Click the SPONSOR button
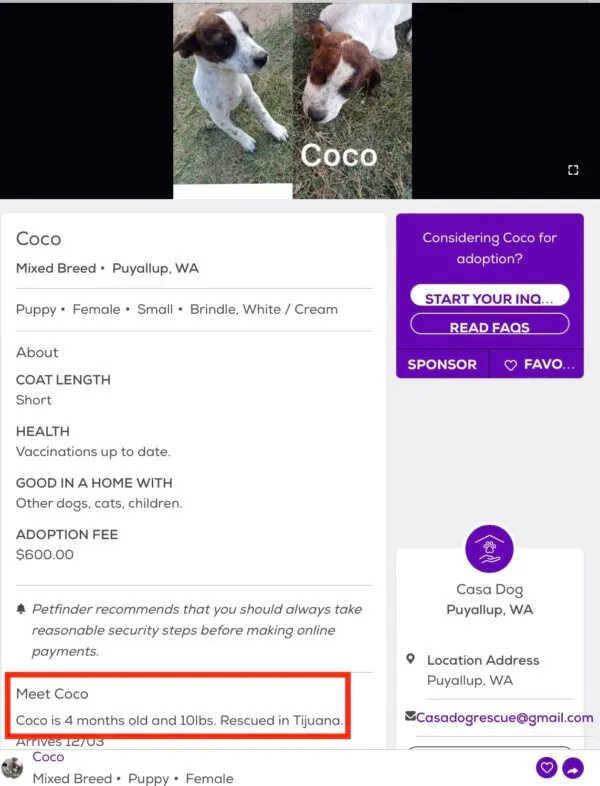 click(x=442, y=364)
